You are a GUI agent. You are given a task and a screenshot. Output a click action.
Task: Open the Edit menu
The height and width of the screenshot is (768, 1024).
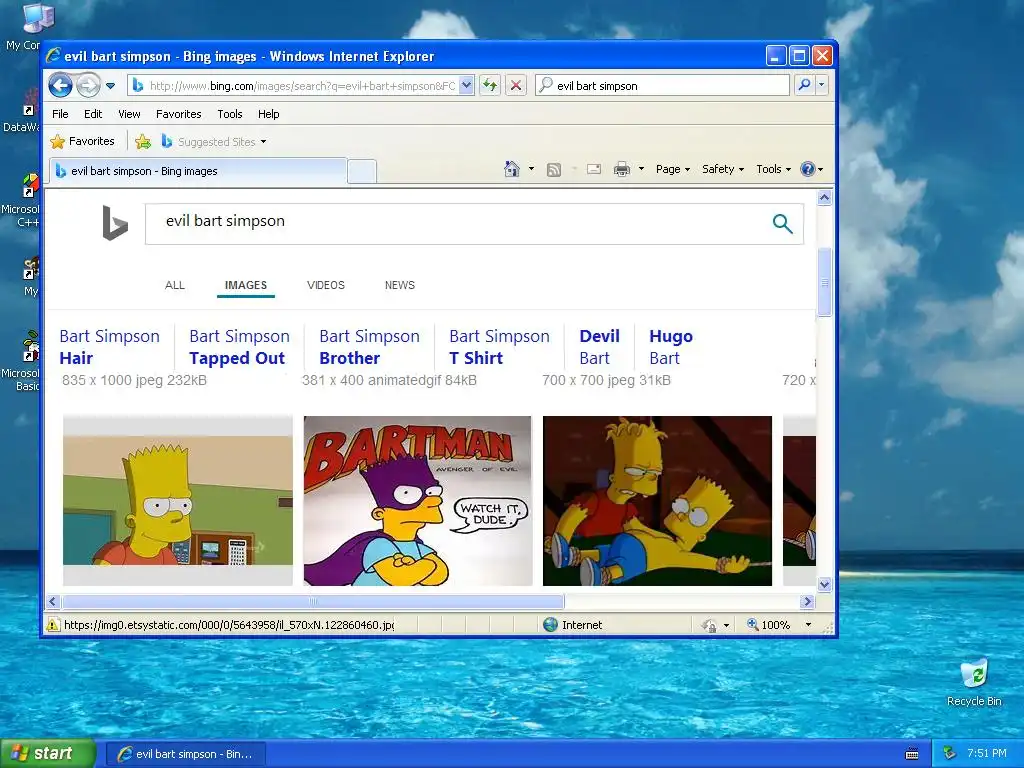pyautogui.click(x=93, y=114)
